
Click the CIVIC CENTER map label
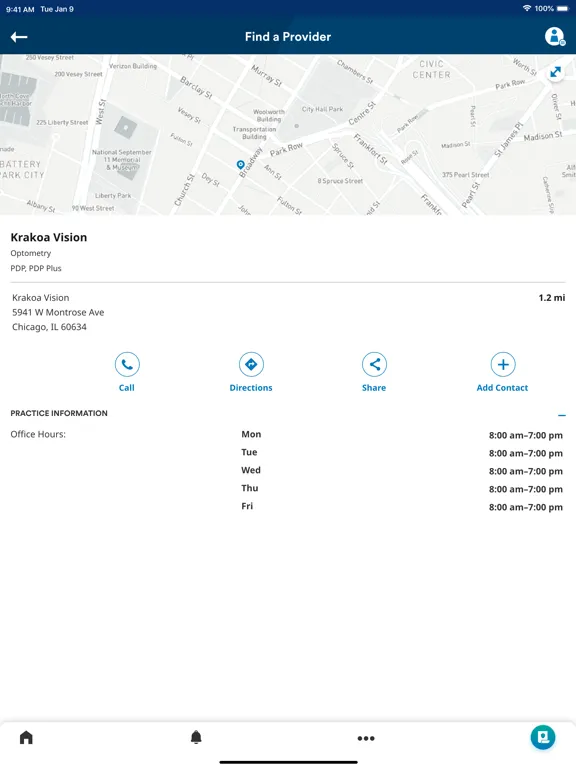(431, 69)
